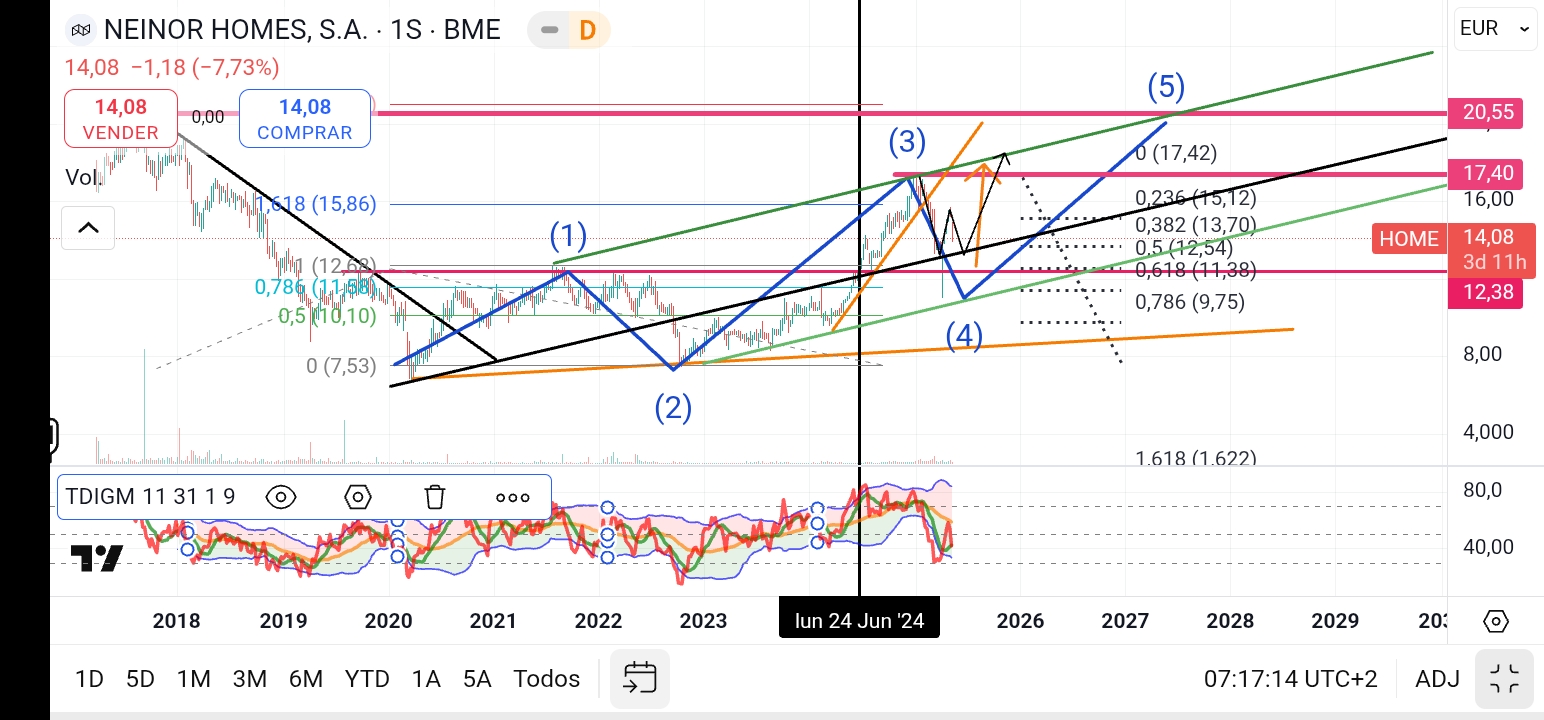The height and width of the screenshot is (720, 1544).
Task: Select the 5A time range
Action: pyautogui.click(x=477, y=679)
